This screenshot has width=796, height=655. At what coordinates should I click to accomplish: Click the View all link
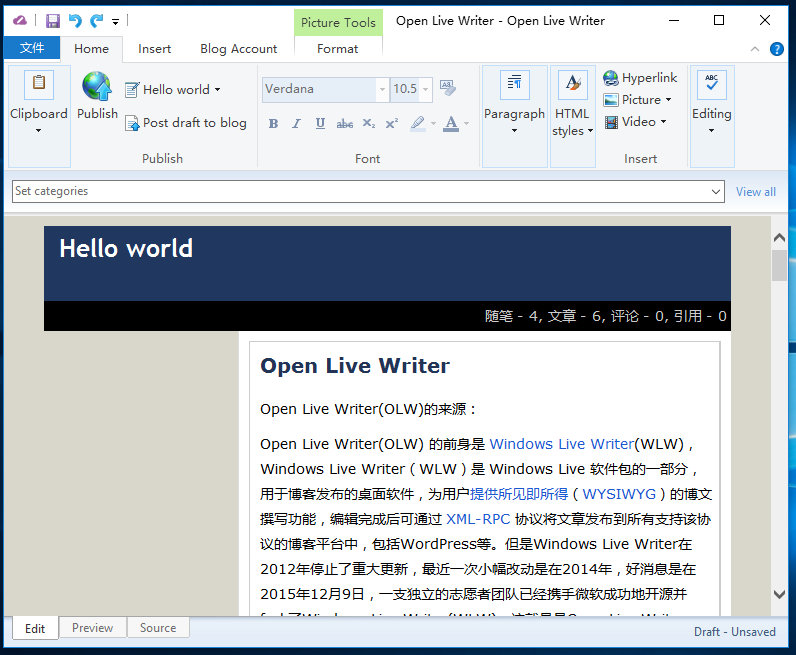756,192
